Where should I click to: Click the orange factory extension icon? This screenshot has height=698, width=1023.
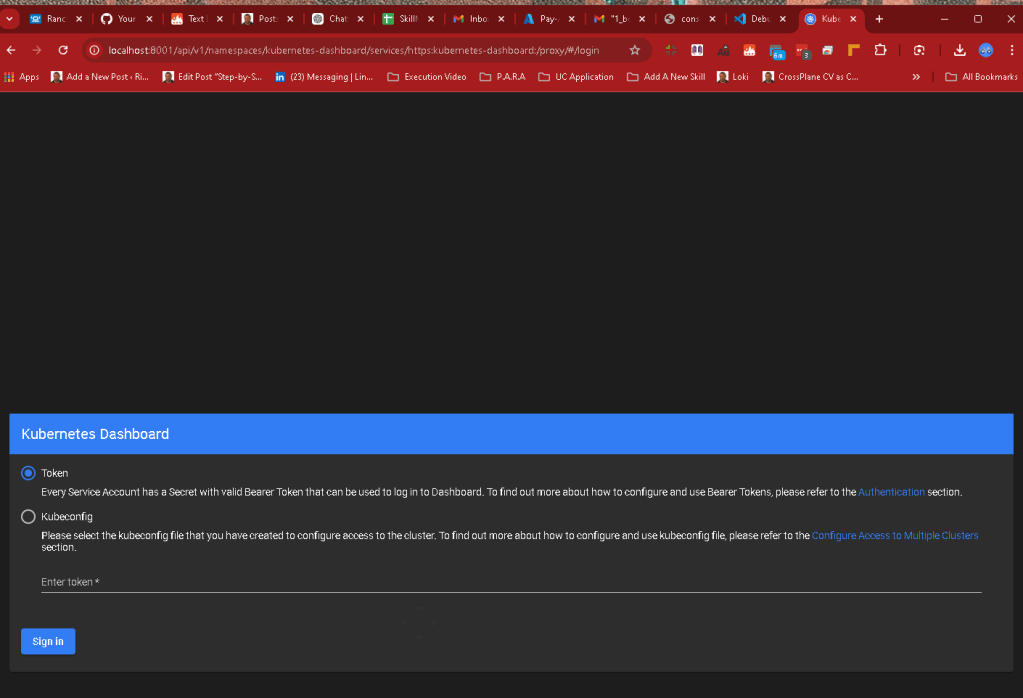tap(749, 50)
